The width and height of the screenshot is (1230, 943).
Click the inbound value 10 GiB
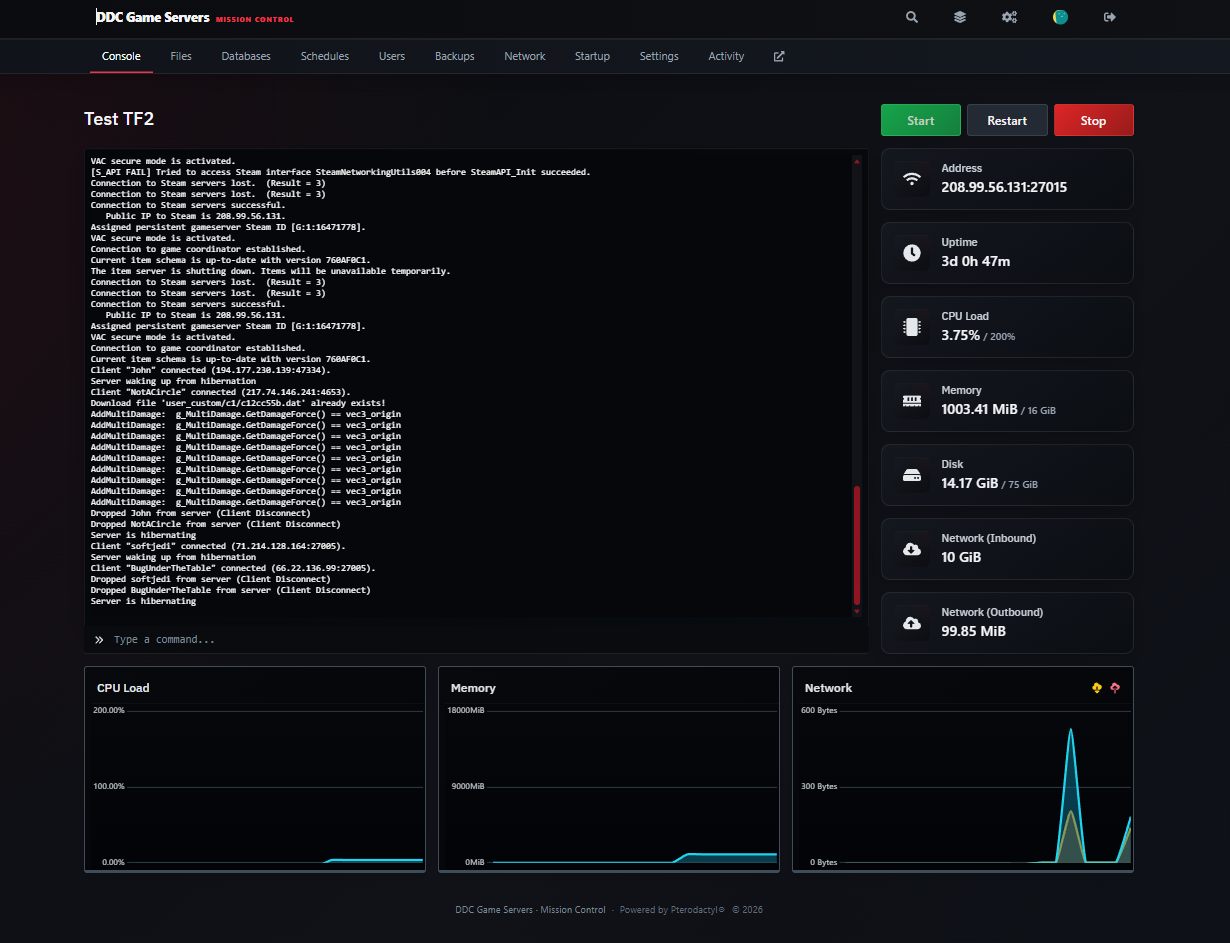pos(961,557)
